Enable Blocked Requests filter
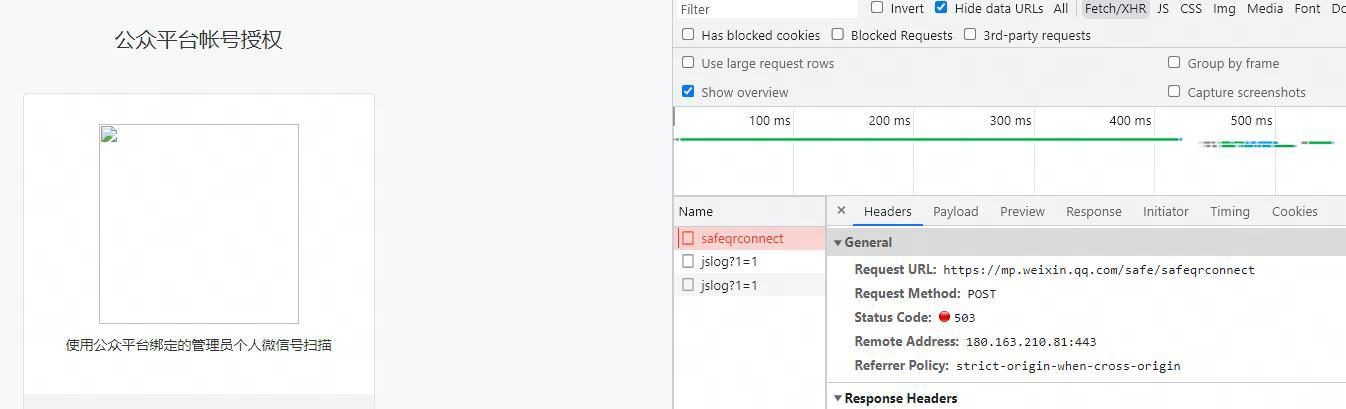This screenshot has width=1346, height=409. pos(837,34)
